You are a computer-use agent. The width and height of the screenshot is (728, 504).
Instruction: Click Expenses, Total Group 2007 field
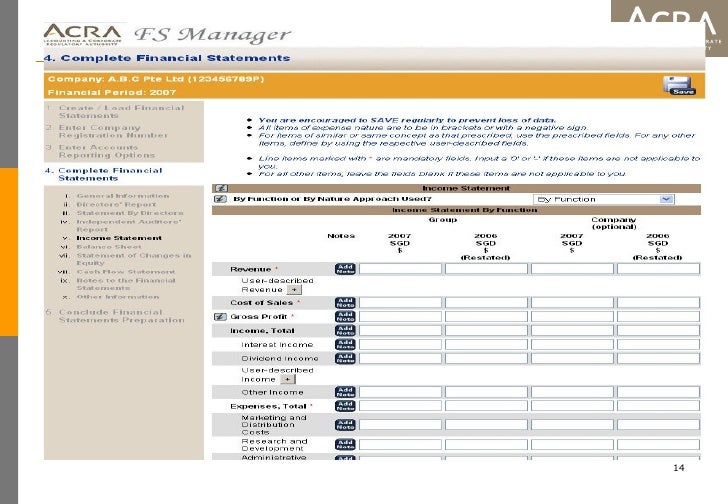400,406
